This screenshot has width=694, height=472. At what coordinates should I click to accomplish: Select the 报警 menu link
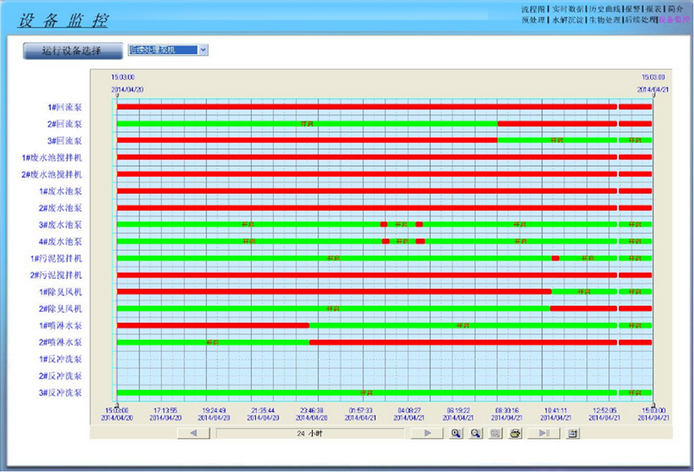click(636, 8)
